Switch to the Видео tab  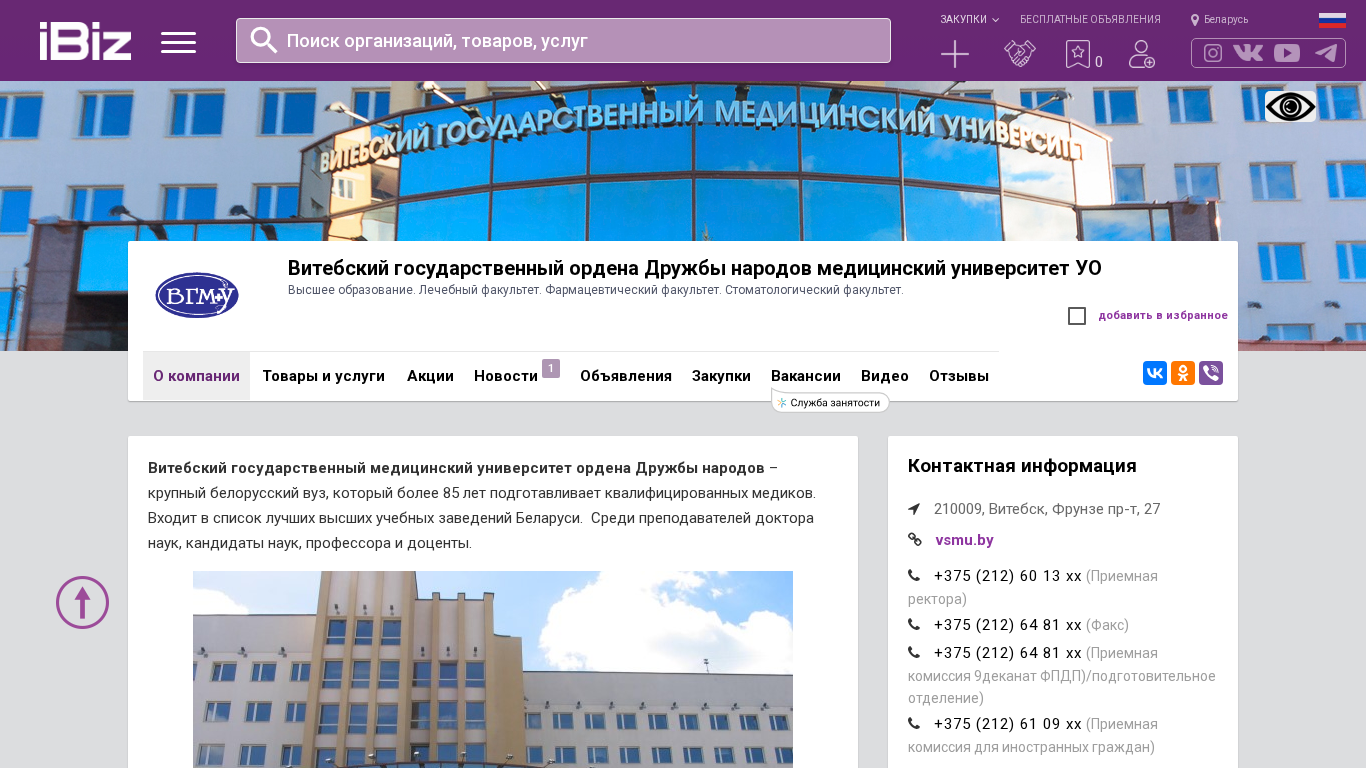[885, 376]
